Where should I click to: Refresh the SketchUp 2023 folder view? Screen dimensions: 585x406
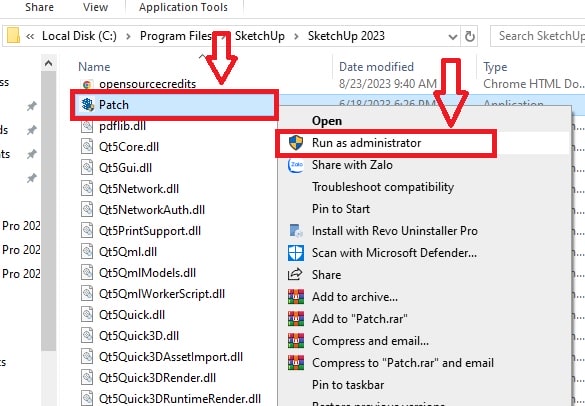click(469, 36)
